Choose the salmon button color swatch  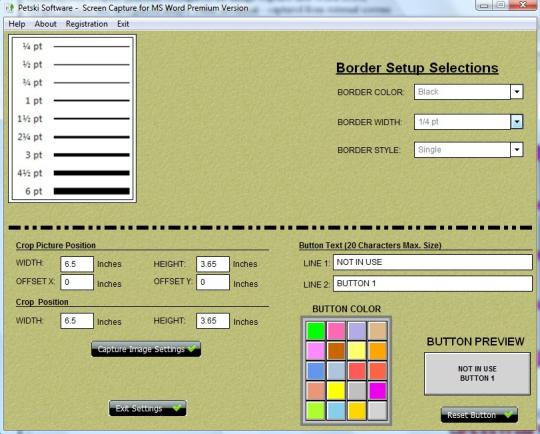[x=315, y=391]
